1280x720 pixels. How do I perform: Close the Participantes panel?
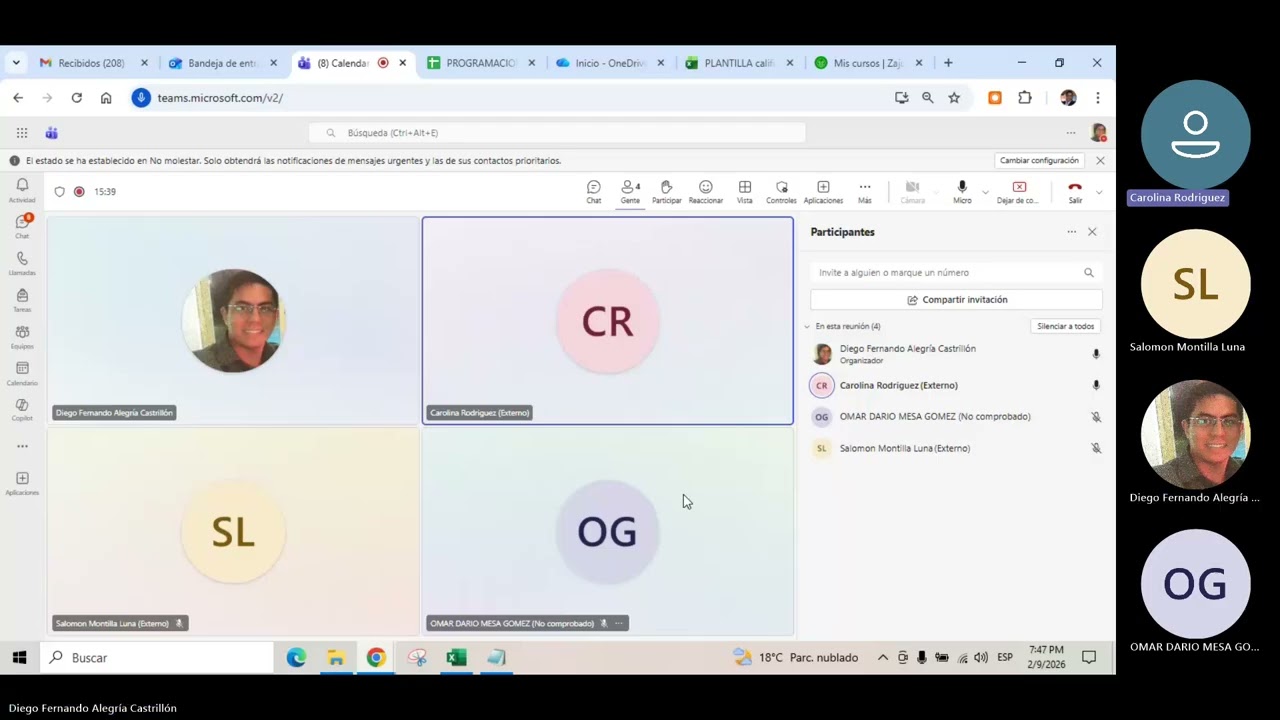point(1092,232)
